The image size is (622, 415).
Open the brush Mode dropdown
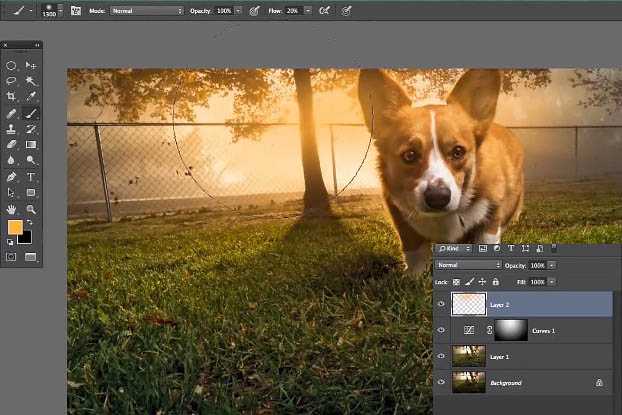(146, 10)
